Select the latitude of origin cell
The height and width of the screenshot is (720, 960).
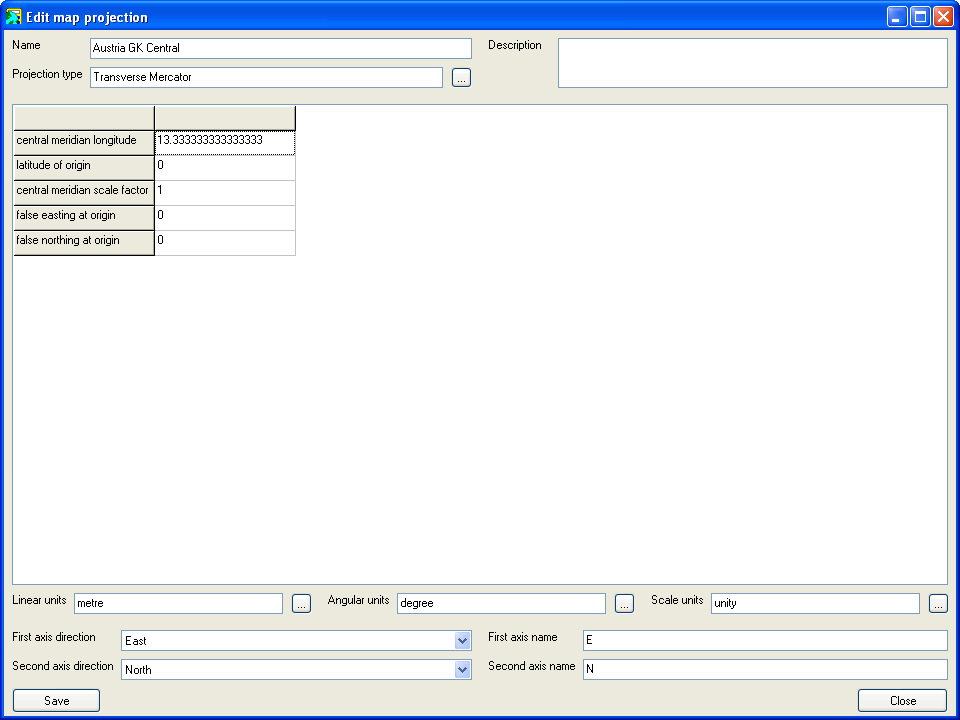click(x=224, y=166)
